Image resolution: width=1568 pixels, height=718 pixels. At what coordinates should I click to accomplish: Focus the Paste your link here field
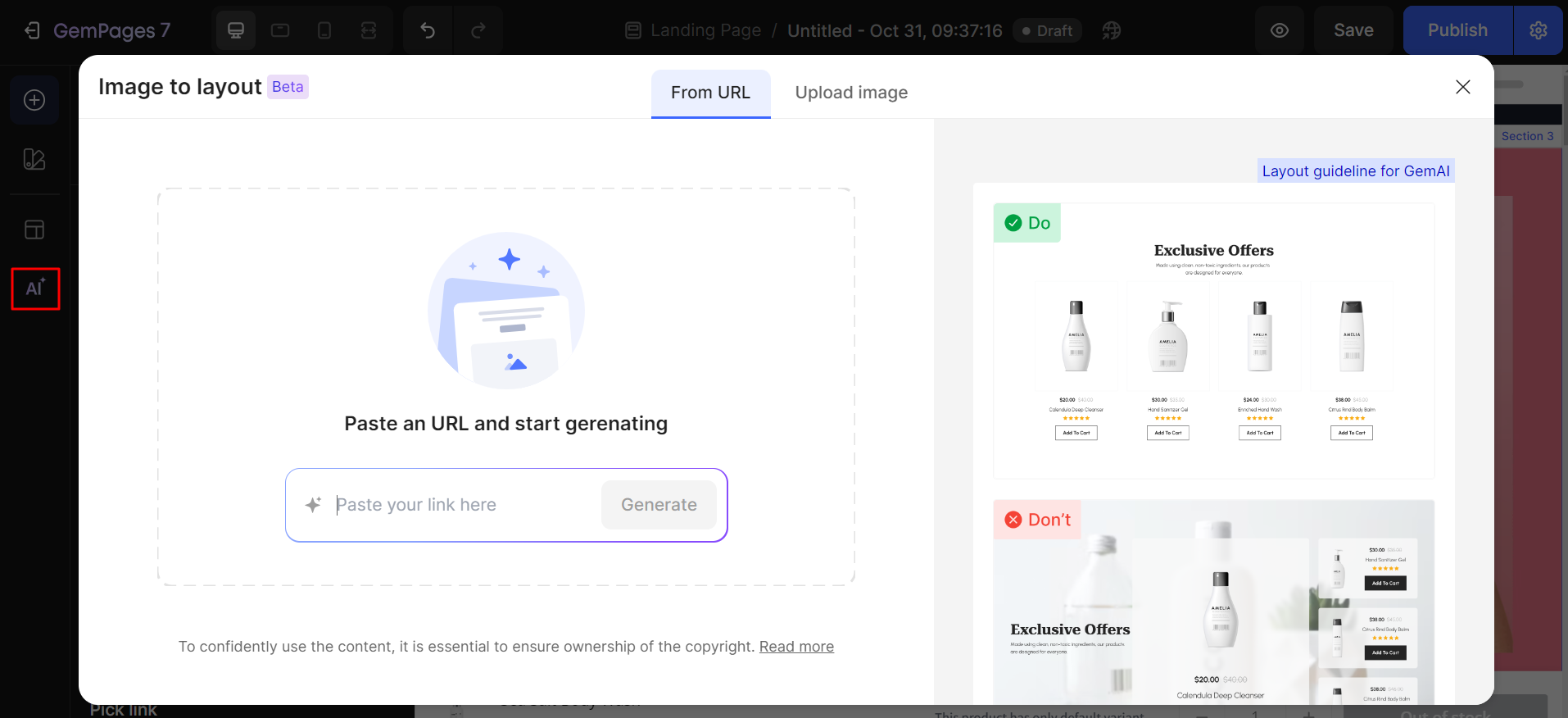tap(463, 505)
